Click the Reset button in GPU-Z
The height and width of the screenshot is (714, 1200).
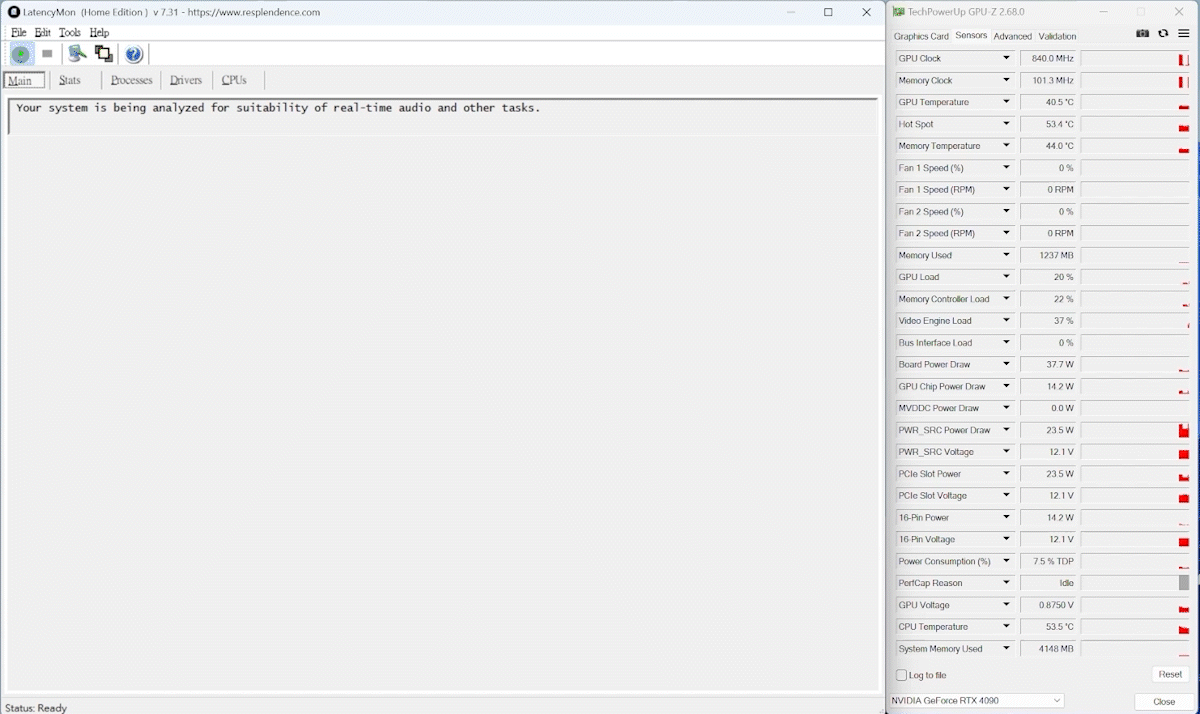[1169, 675]
